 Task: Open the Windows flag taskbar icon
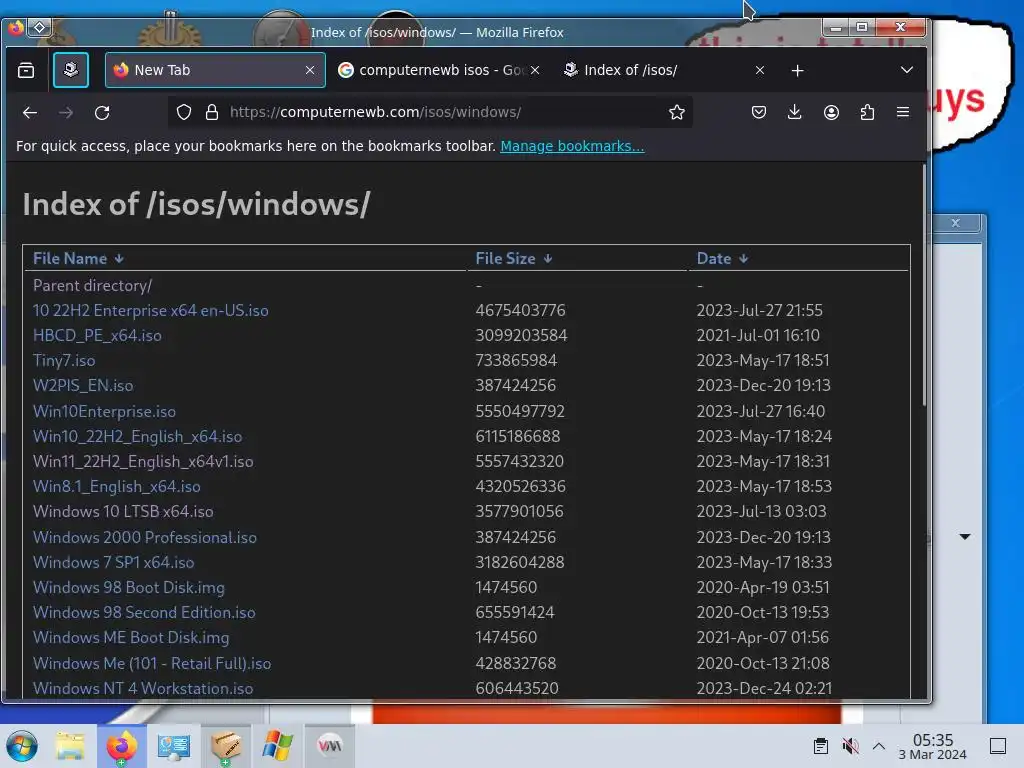[278, 746]
